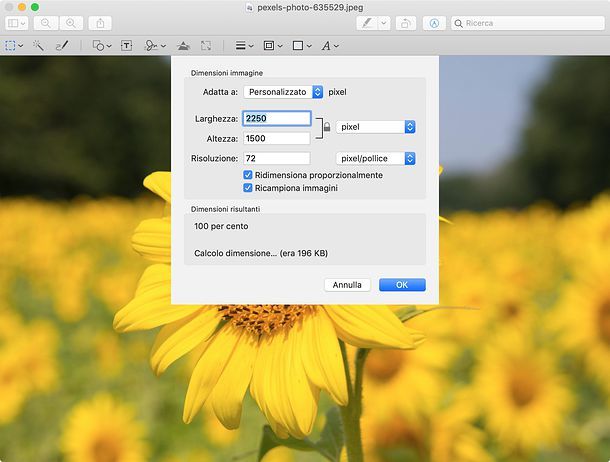
Task: Click the zoom out magnifier icon
Action: pos(46,23)
